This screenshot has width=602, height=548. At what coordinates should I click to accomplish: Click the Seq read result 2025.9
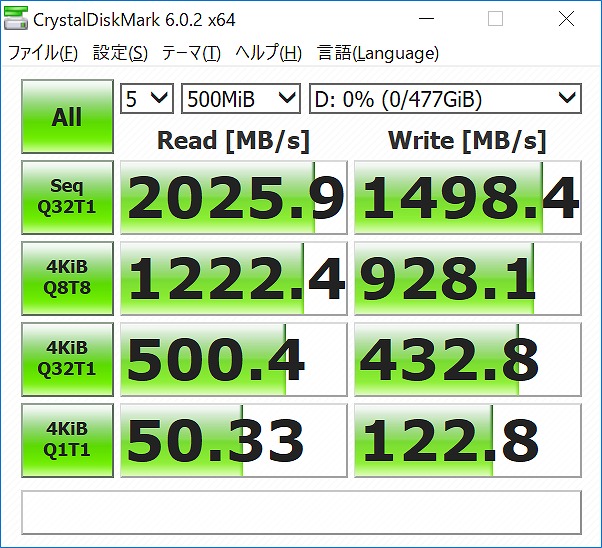[x=234, y=197]
